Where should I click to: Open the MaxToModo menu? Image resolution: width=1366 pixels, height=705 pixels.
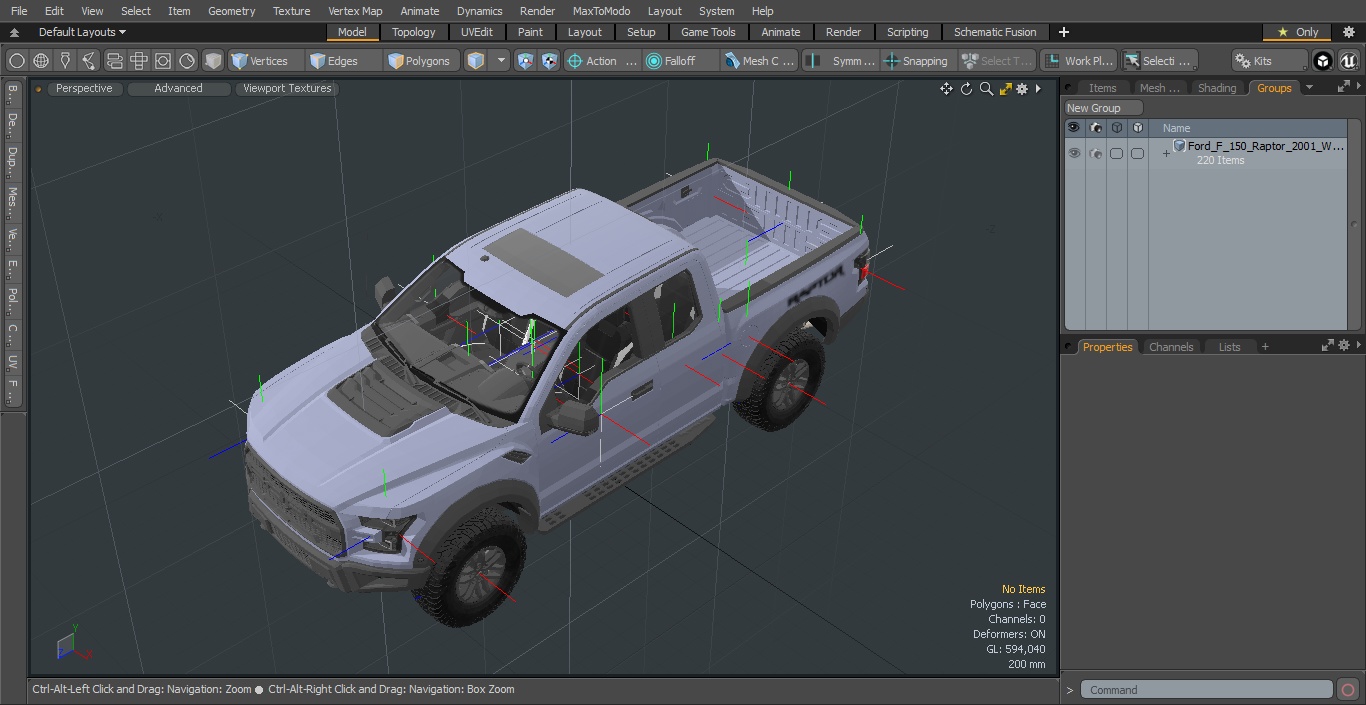click(x=601, y=11)
